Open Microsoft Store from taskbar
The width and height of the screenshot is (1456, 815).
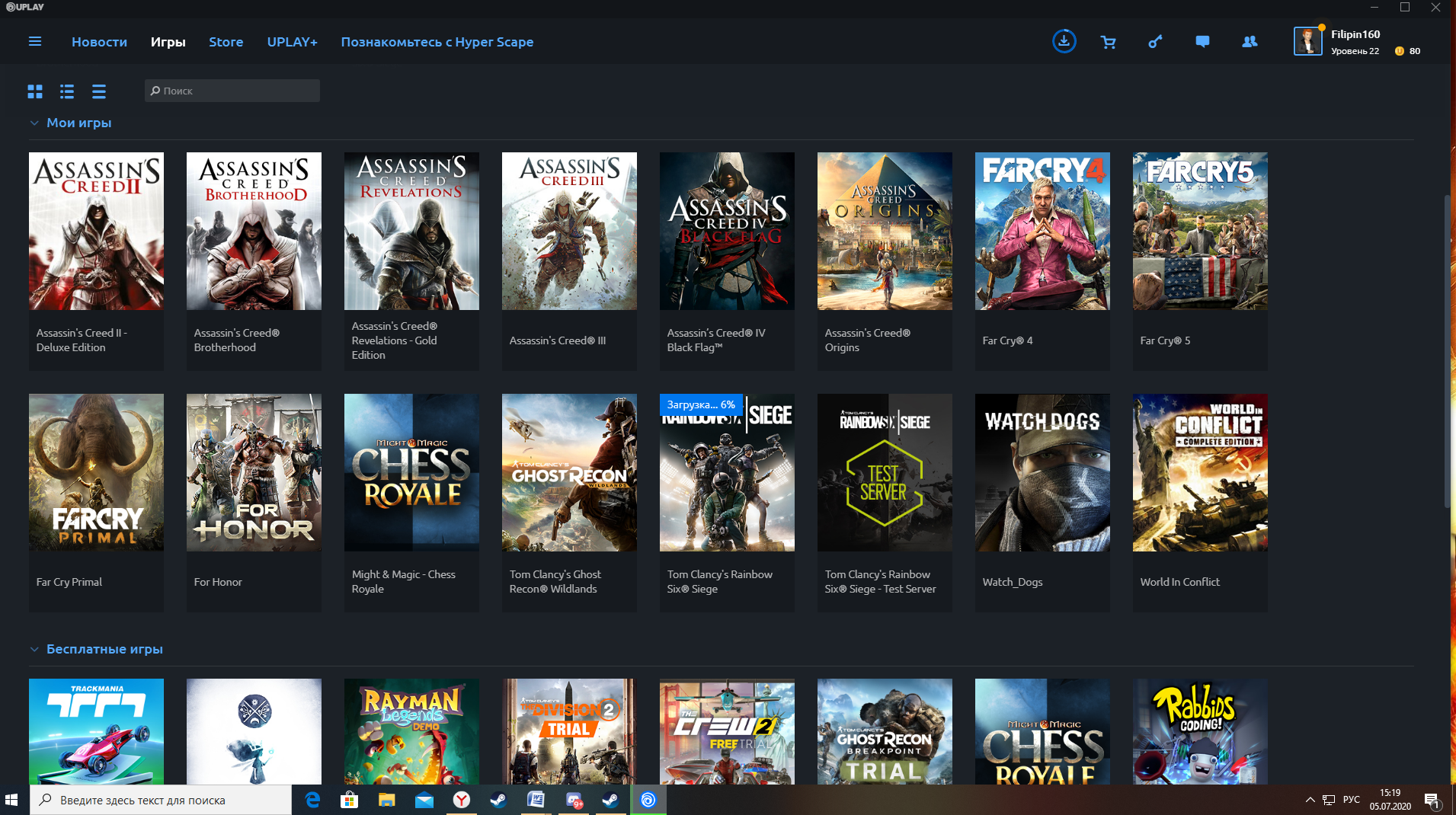pos(349,800)
